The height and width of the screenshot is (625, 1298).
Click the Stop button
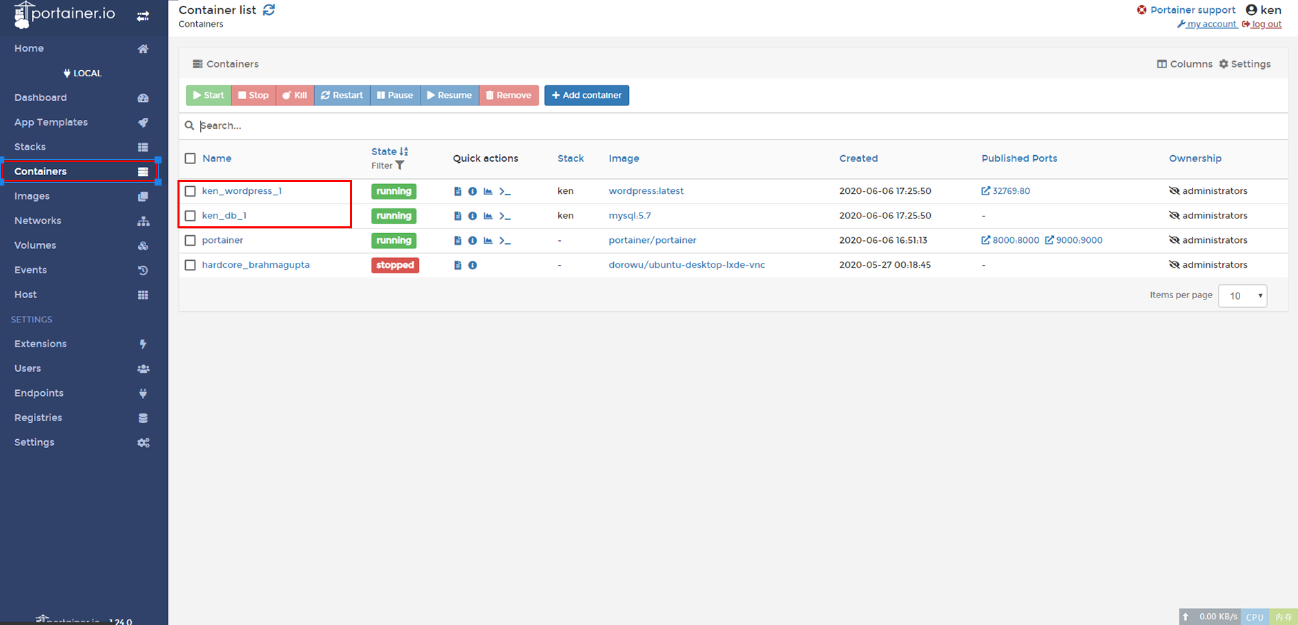(253, 95)
